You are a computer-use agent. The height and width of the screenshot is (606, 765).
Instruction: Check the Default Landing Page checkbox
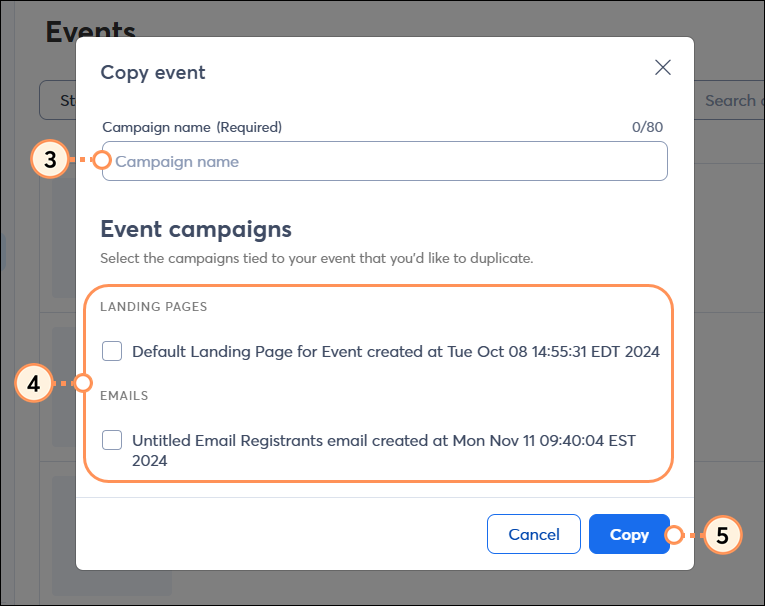tap(112, 351)
